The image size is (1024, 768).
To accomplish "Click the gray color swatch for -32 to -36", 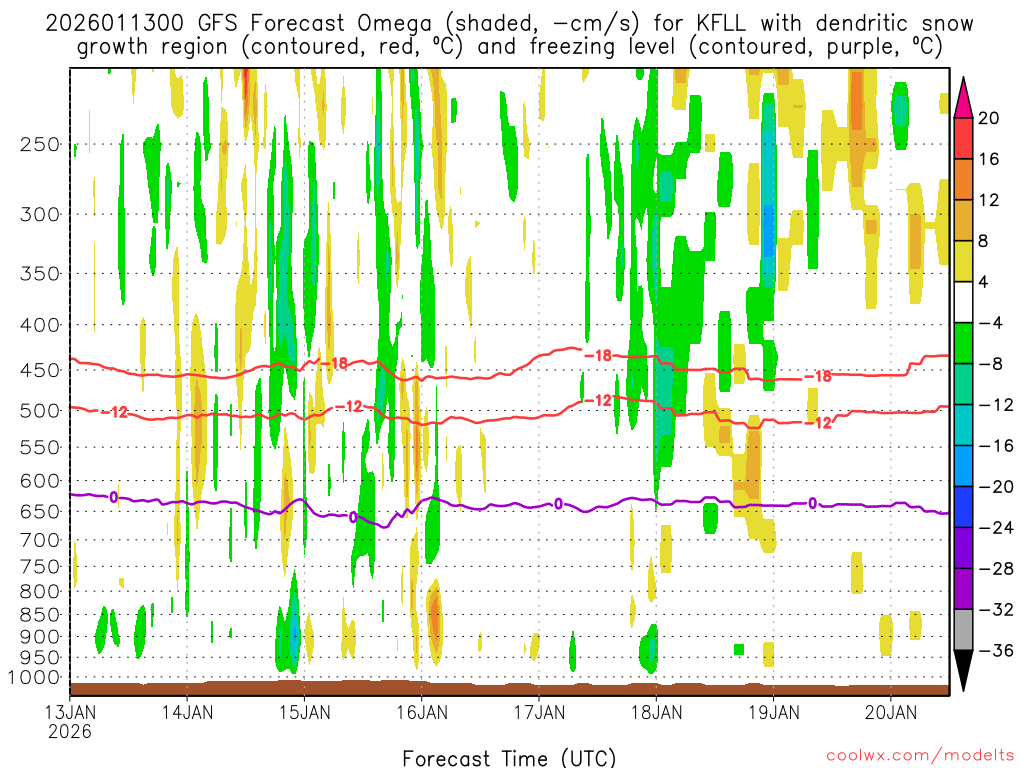I will pyautogui.click(x=963, y=630).
